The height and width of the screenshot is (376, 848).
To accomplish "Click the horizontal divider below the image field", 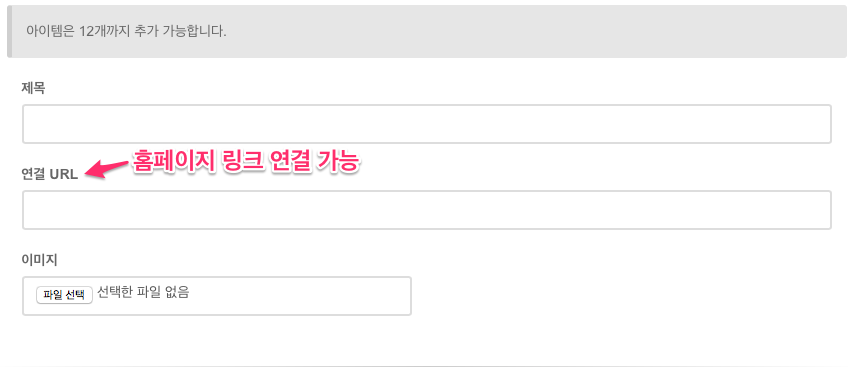I will pos(424,366).
